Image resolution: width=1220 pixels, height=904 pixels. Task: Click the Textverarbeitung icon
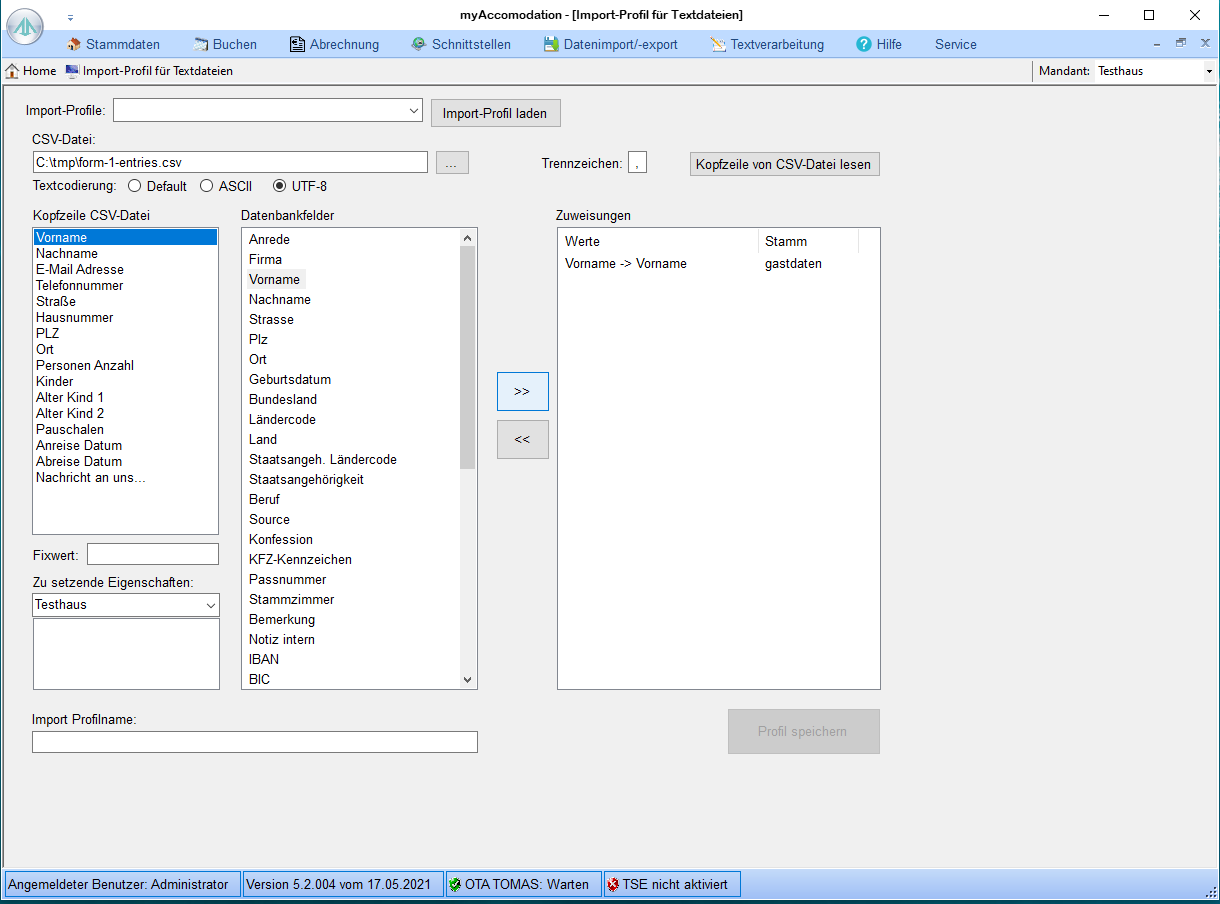(x=718, y=44)
